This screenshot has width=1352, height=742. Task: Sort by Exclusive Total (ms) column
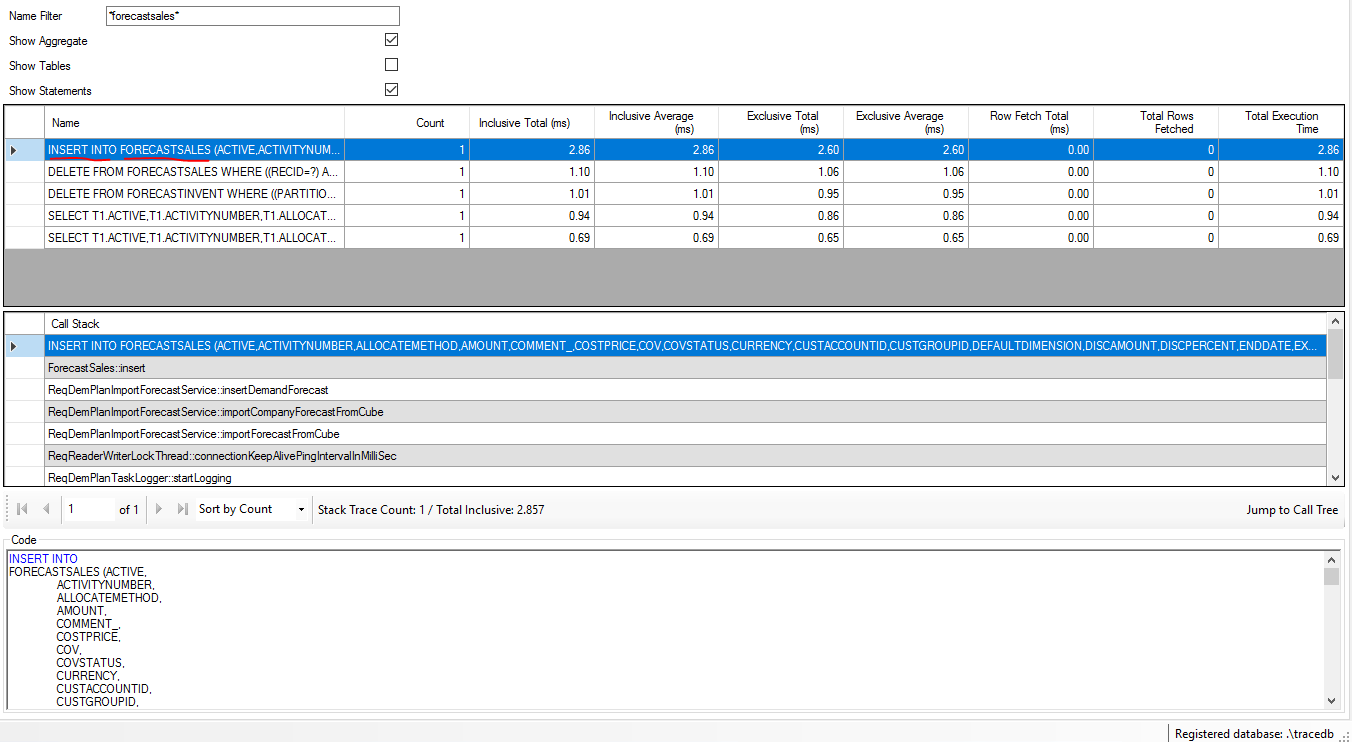click(x=782, y=123)
